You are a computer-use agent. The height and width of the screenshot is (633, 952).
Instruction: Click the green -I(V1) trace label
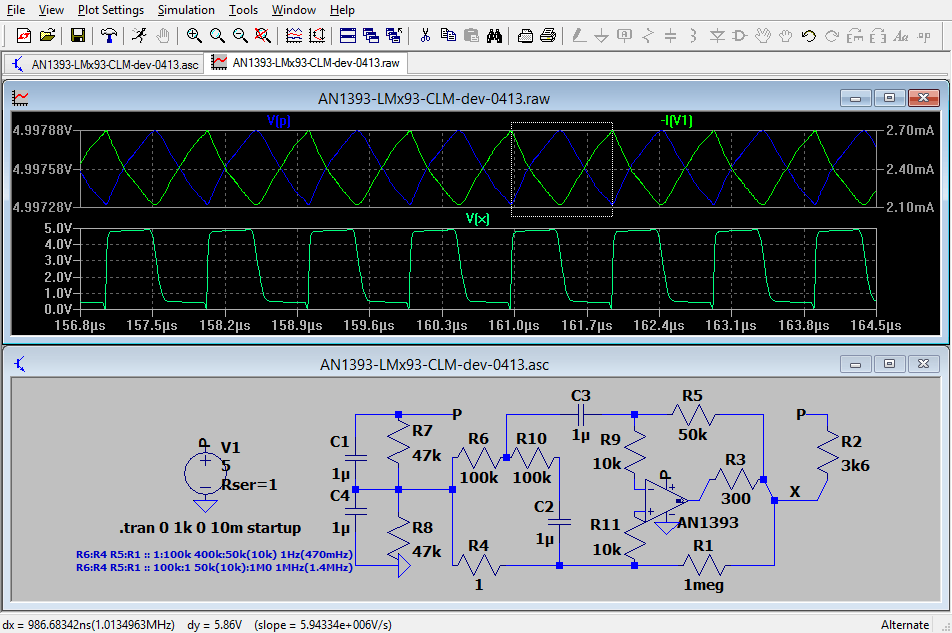pos(676,121)
